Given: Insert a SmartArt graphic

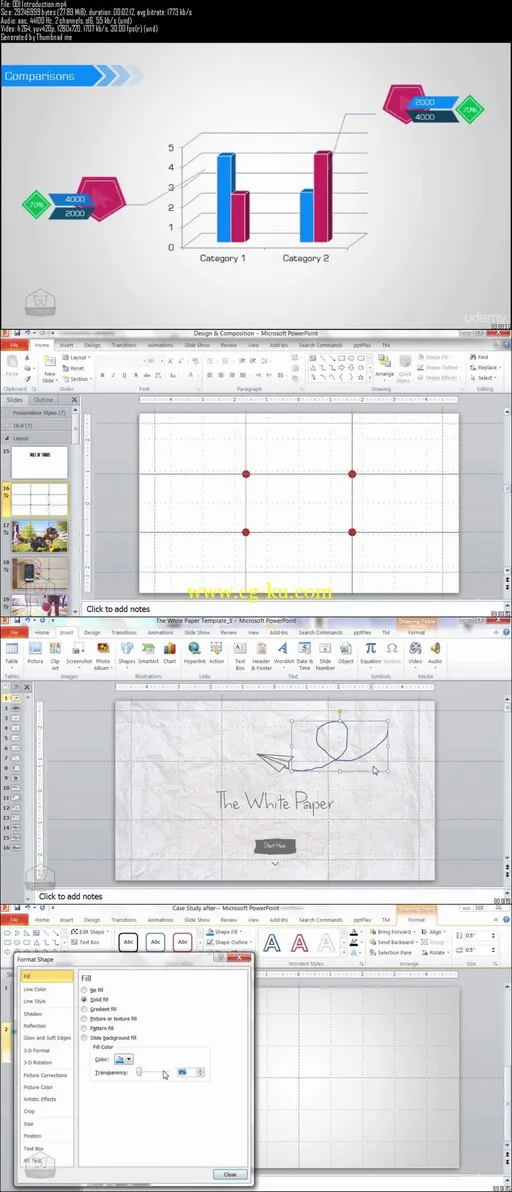Looking at the screenshot, I should tap(148, 655).
